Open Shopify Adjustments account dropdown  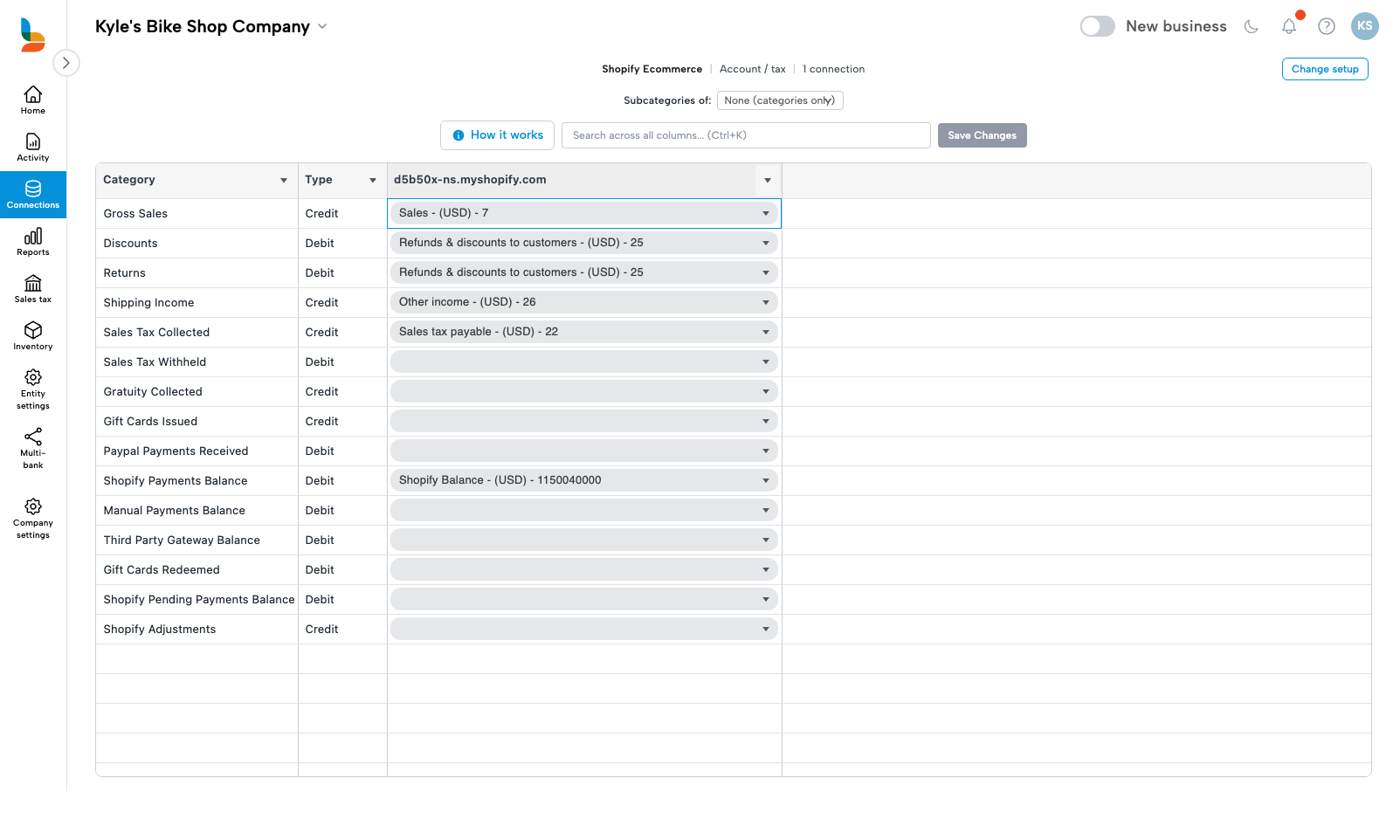point(584,629)
